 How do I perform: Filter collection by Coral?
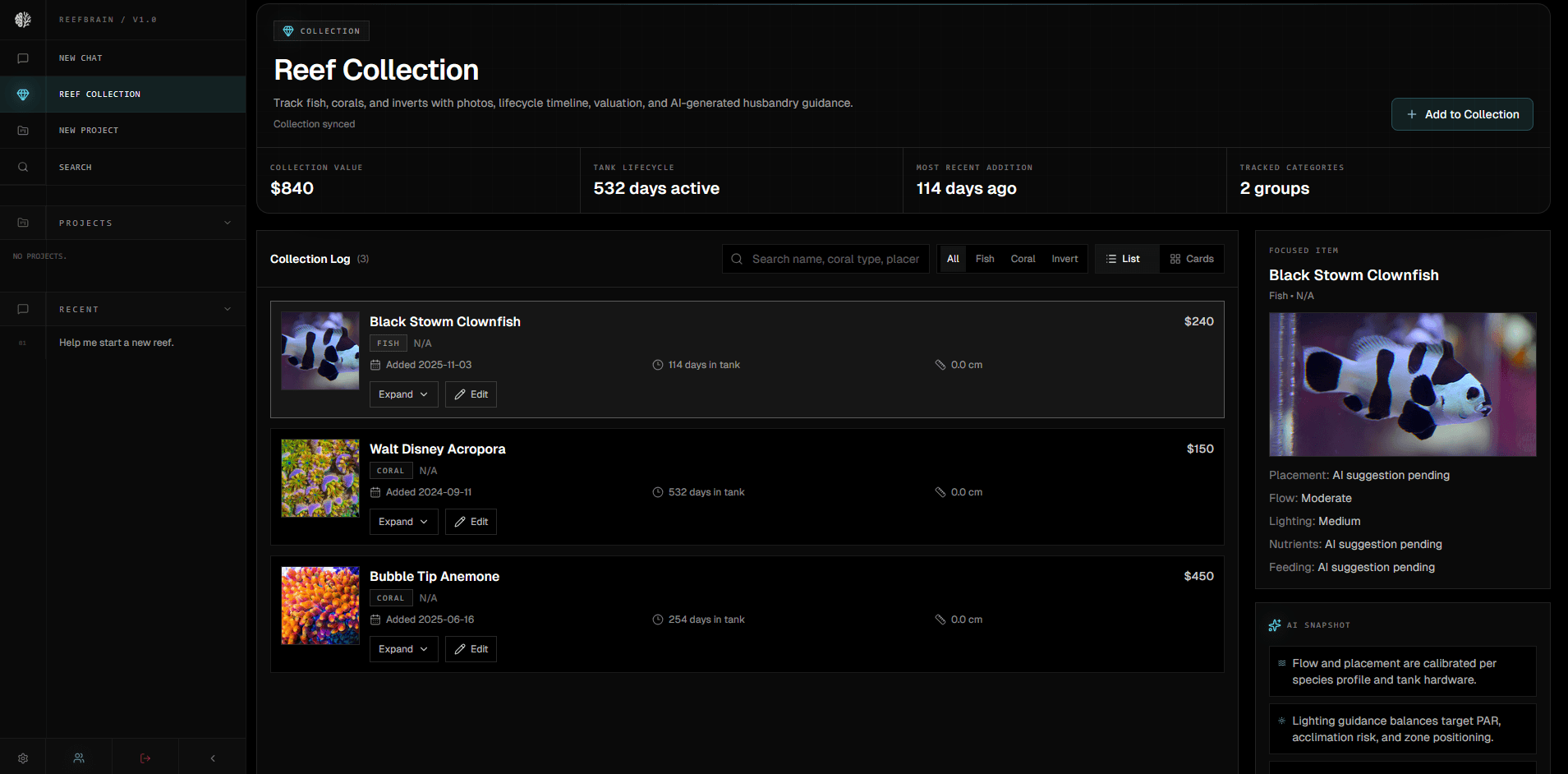pyautogui.click(x=1022, y=258)
